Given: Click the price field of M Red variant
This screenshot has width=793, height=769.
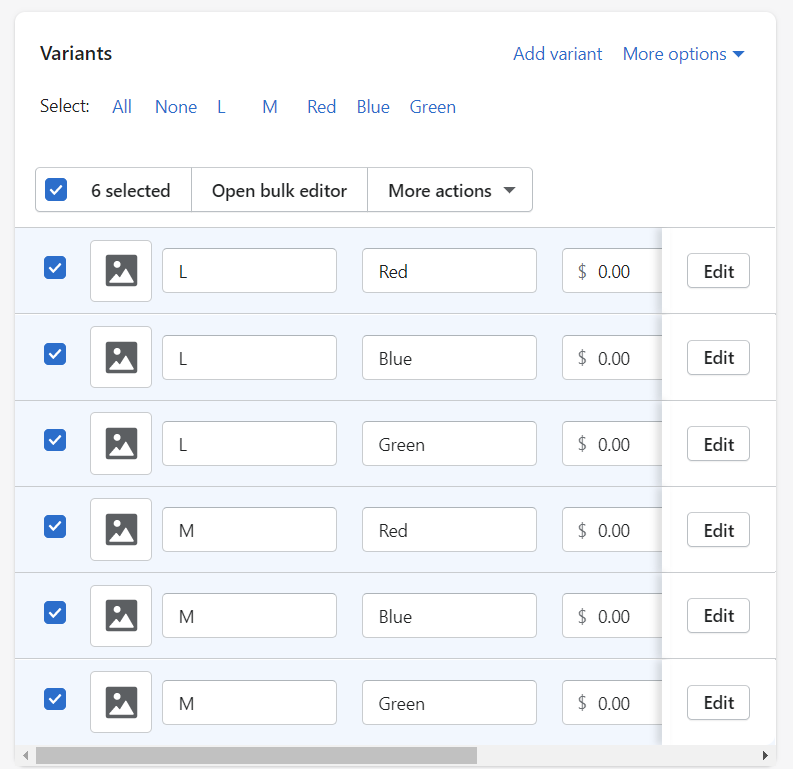Looking at the screenshot, I should coord(612,530).
